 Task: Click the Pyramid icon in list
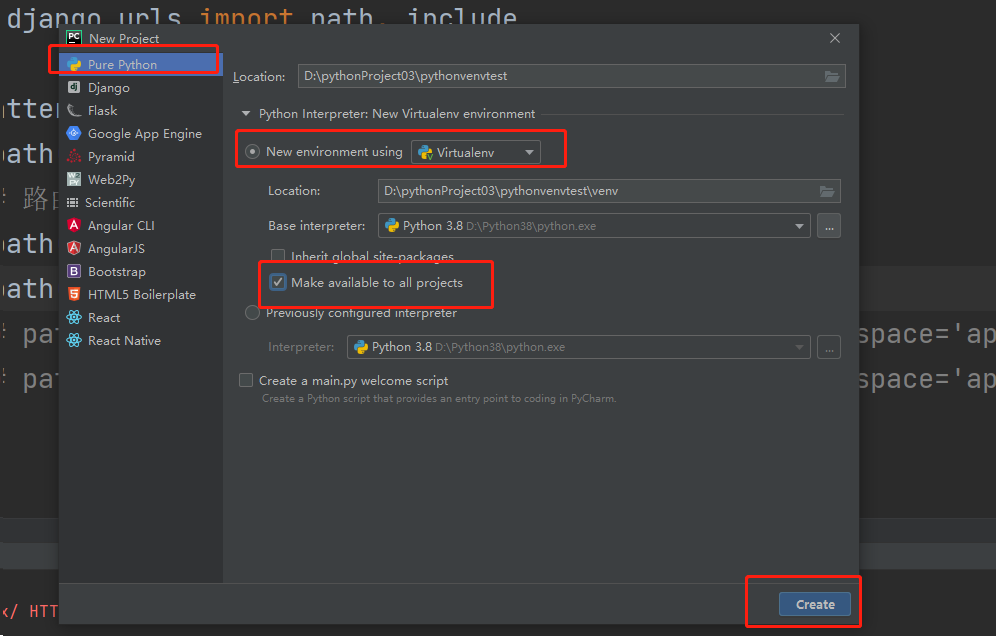click(74, 156)
